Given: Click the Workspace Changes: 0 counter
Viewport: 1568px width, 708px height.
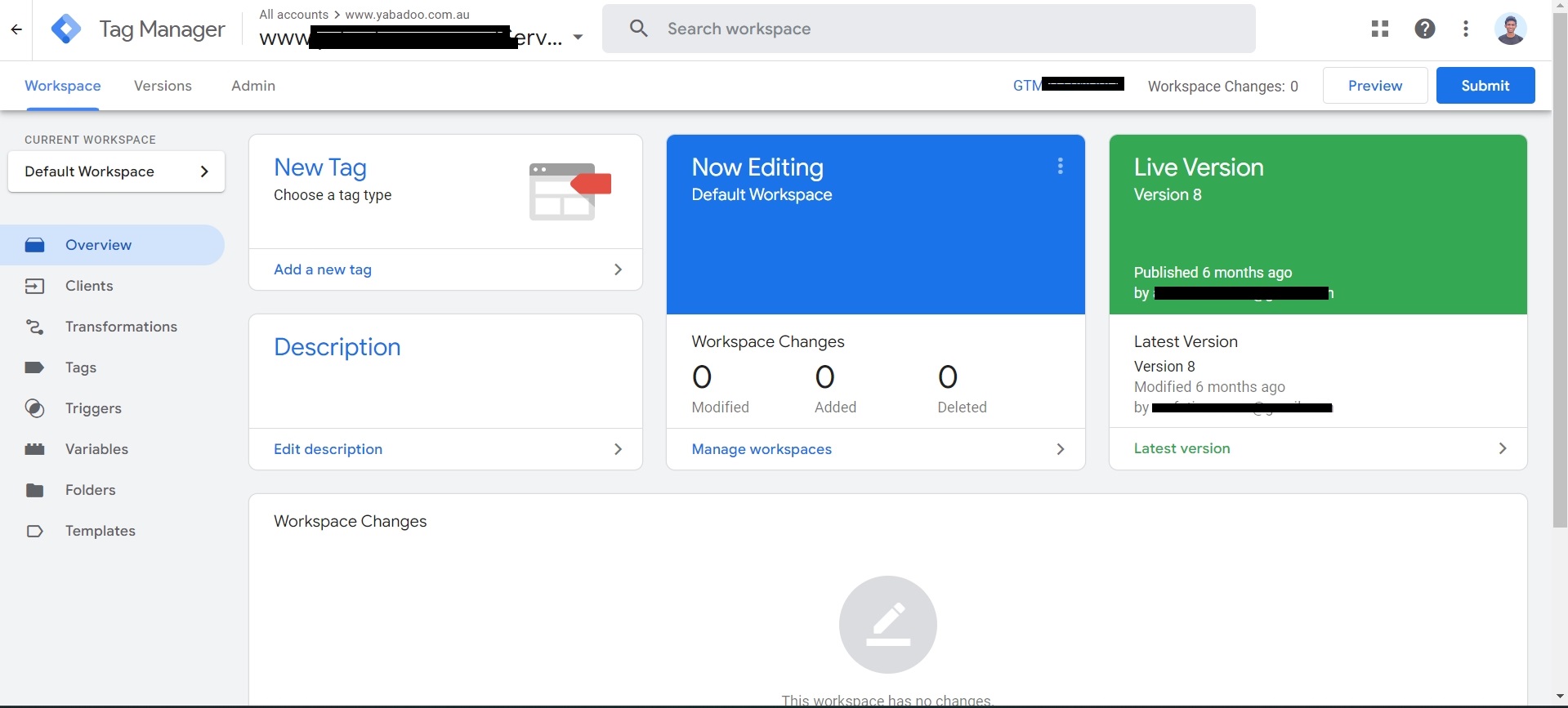Looking at the screenshot, I should click(1222, 87).
